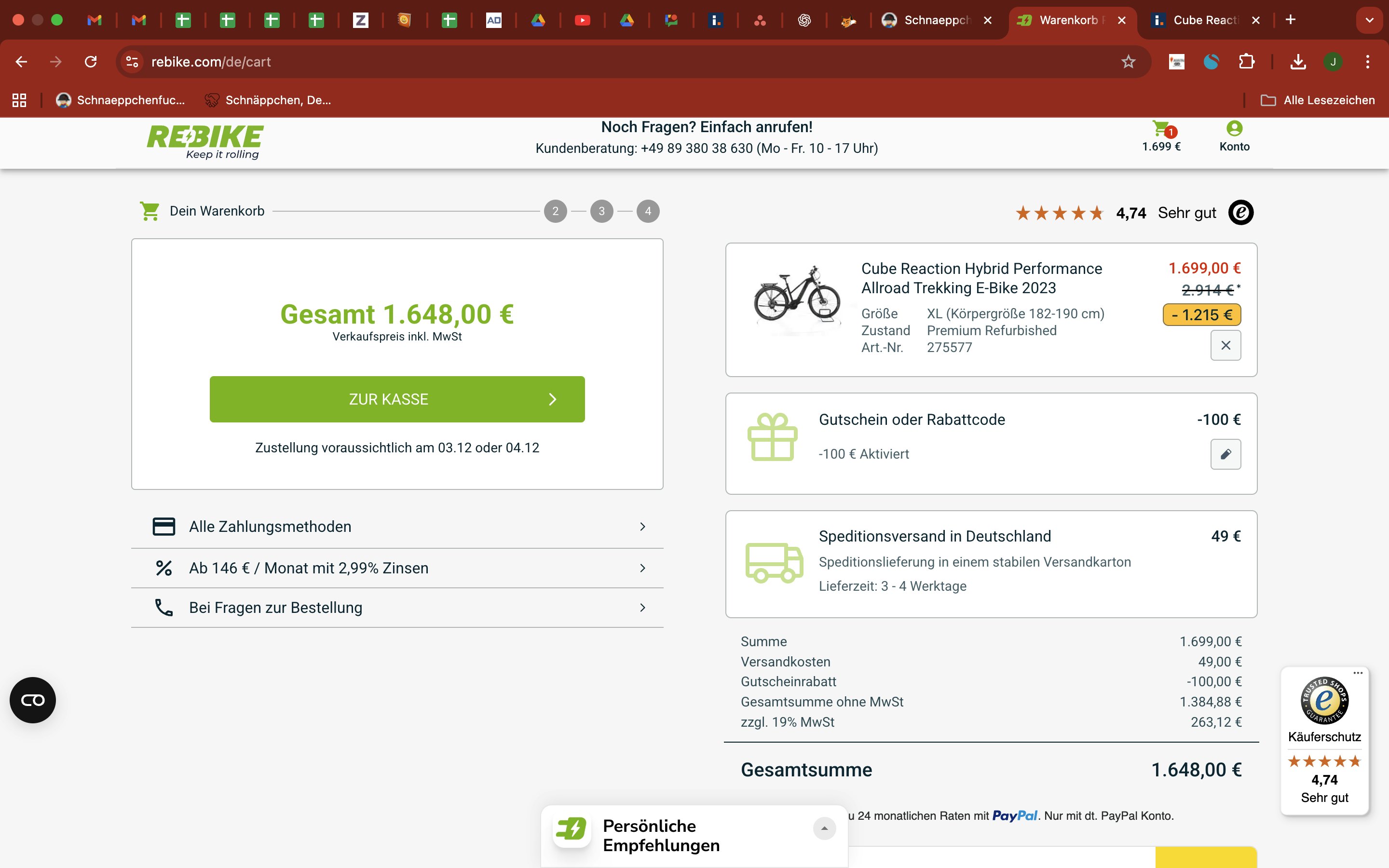Click the Chrome downloads icon
1389x868 pixels.
[x=1298, y=61]
